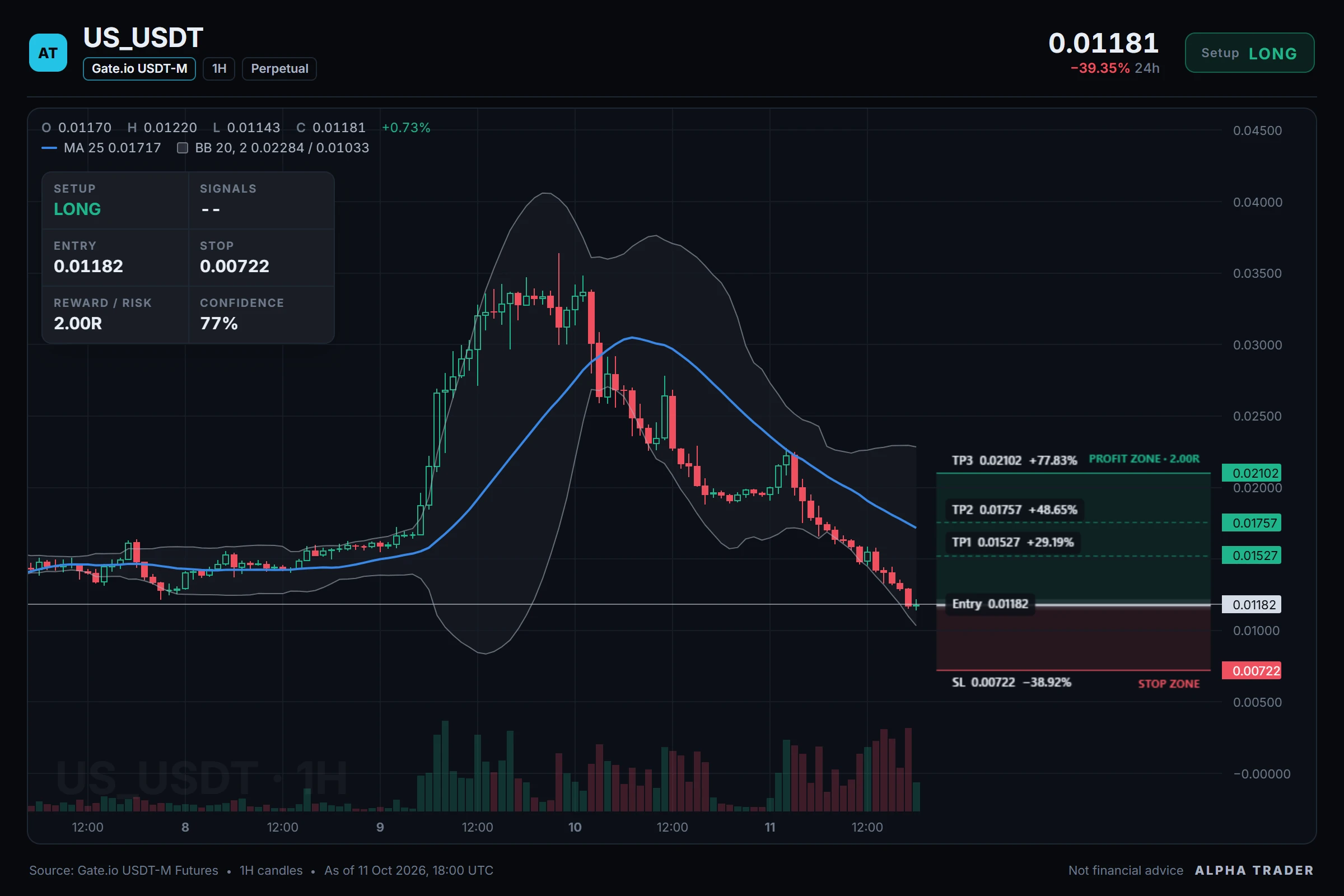Screen dimensions: 1344x896
Task: Click the 2.00R reward/risk value
Action: tap(78, 324)
